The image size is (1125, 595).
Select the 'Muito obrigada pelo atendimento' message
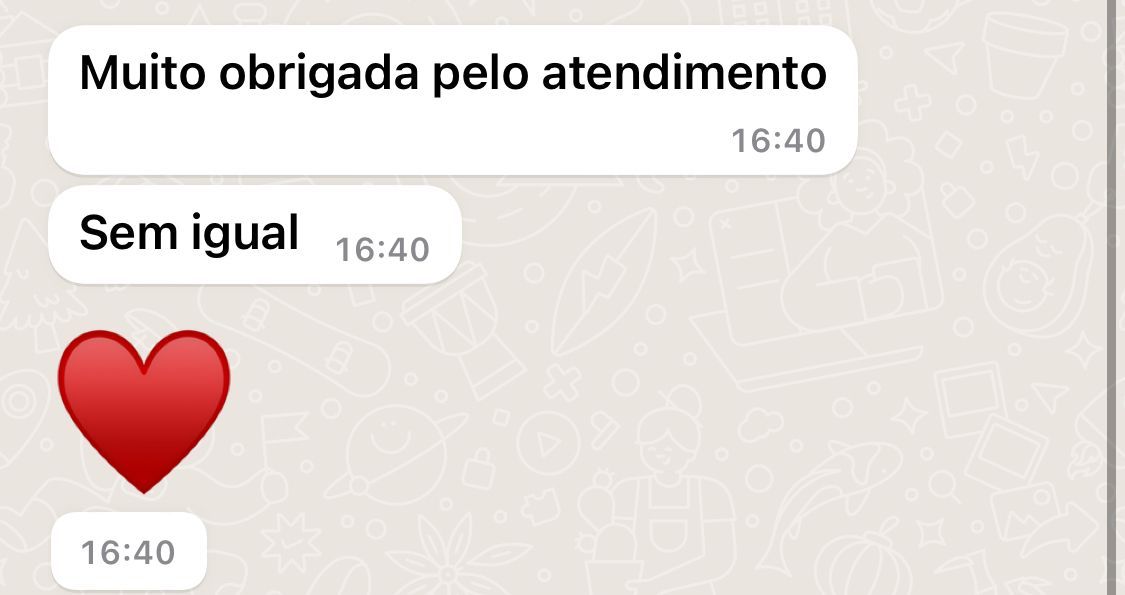(453, 100)
